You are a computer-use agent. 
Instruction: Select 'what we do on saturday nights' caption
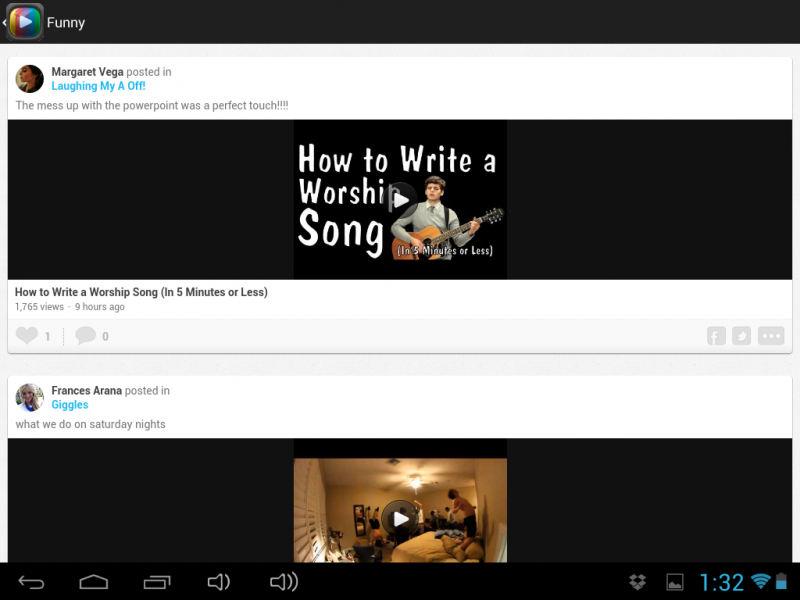tap(90, 424)
